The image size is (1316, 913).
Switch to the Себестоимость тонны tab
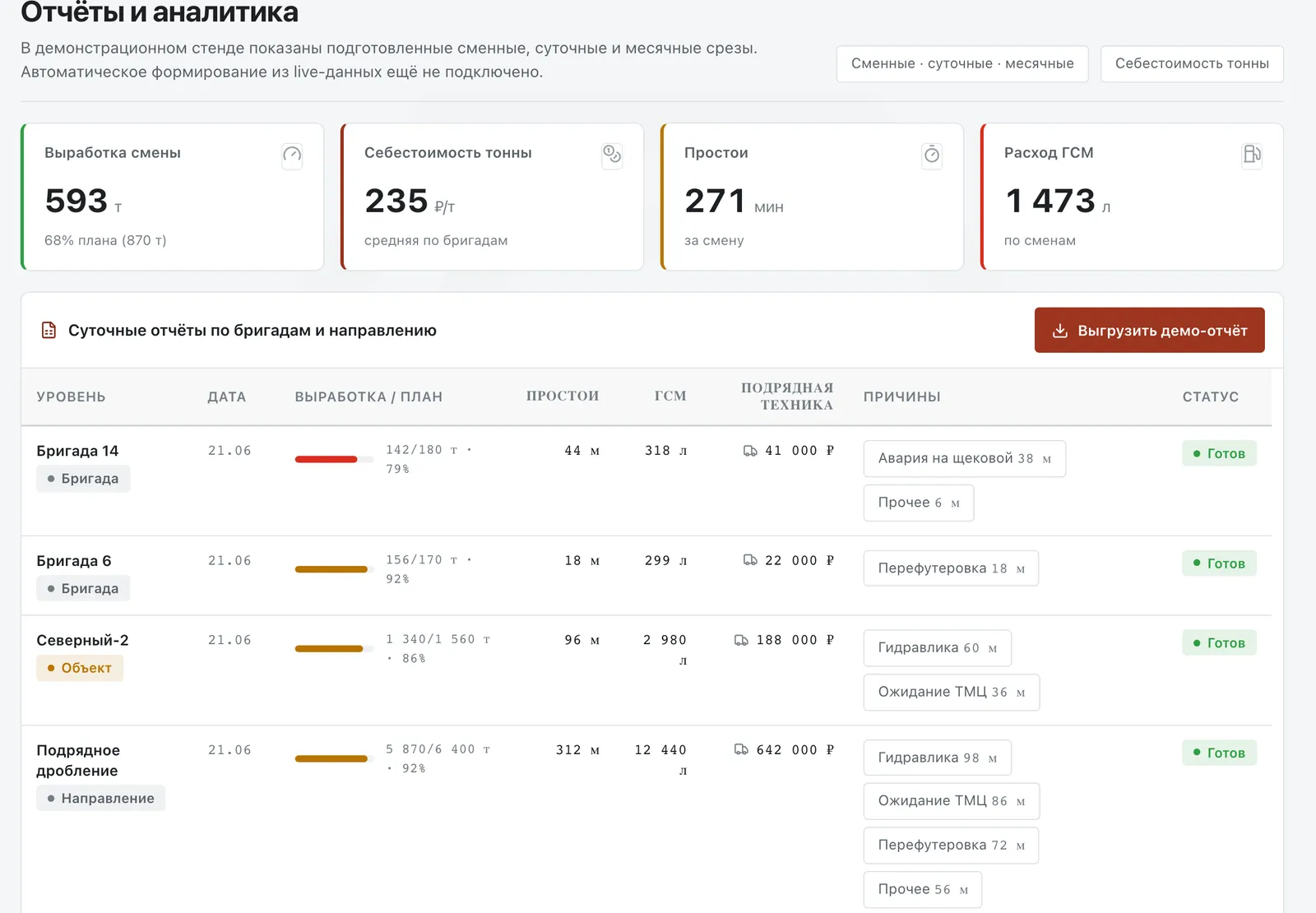tap(1192, 64)
